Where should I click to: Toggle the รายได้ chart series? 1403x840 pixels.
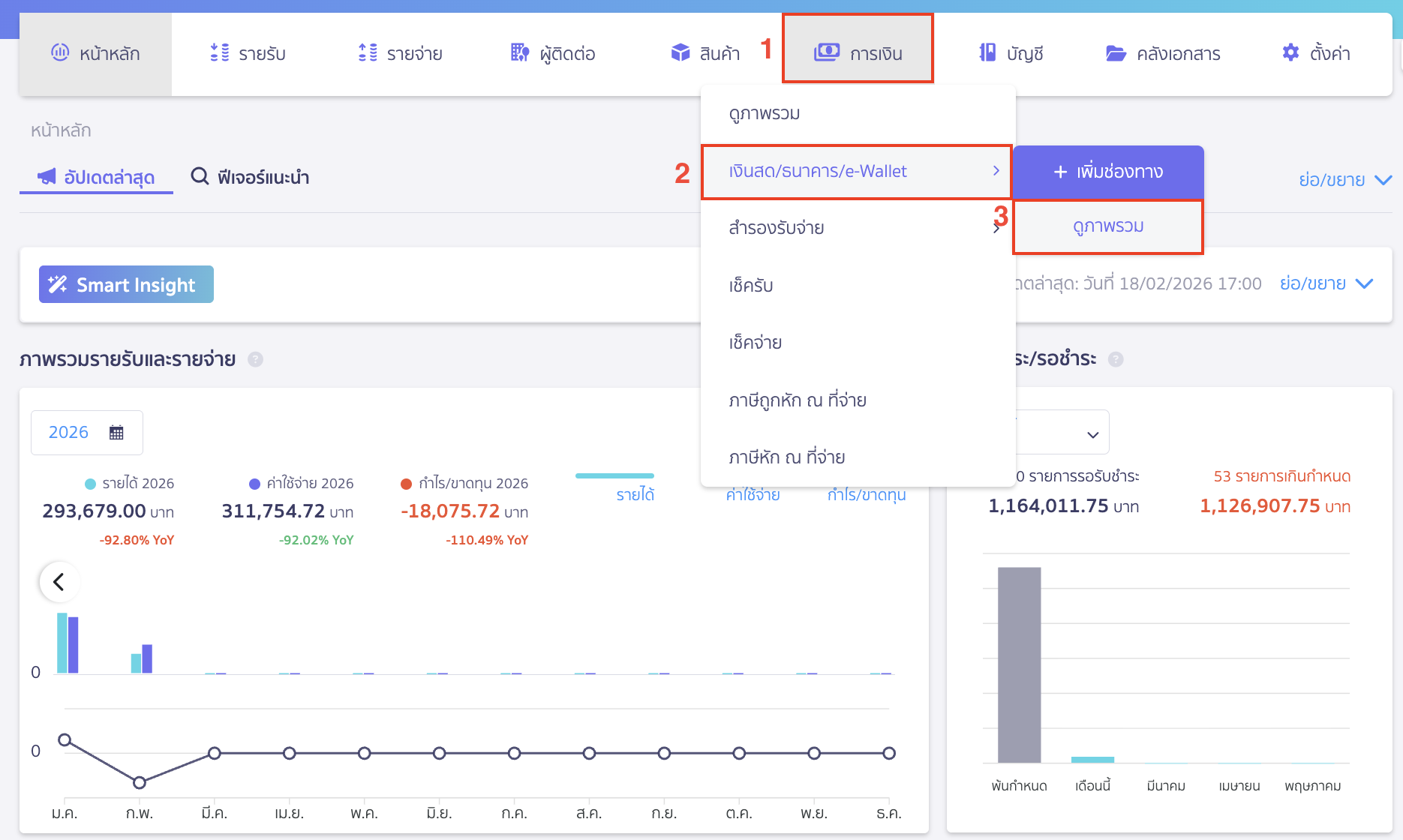click(x=635, y=494)
